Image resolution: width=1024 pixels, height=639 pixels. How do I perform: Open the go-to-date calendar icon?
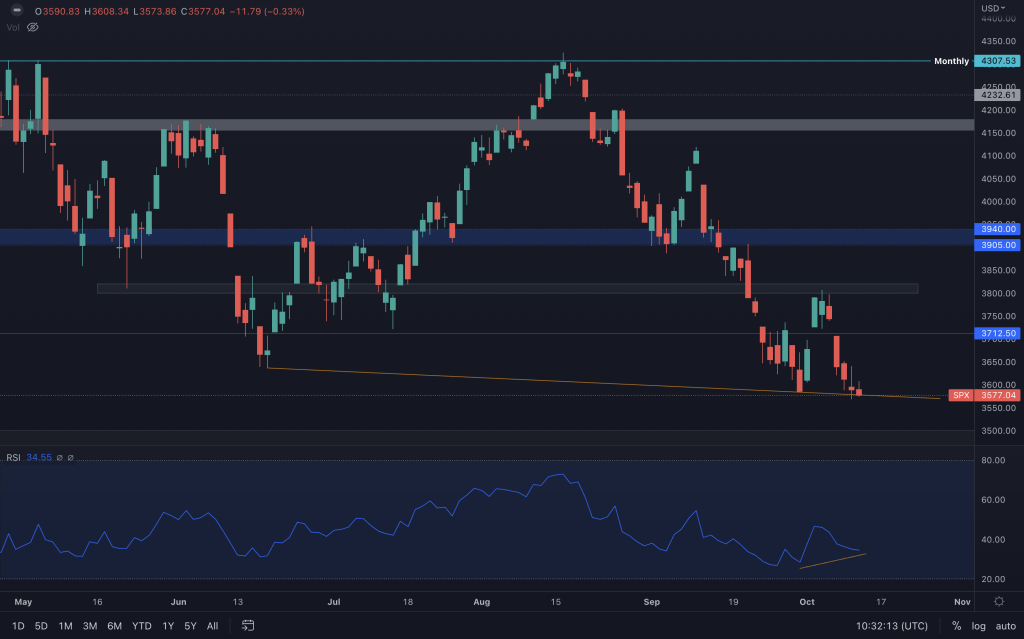click(248, 626)
